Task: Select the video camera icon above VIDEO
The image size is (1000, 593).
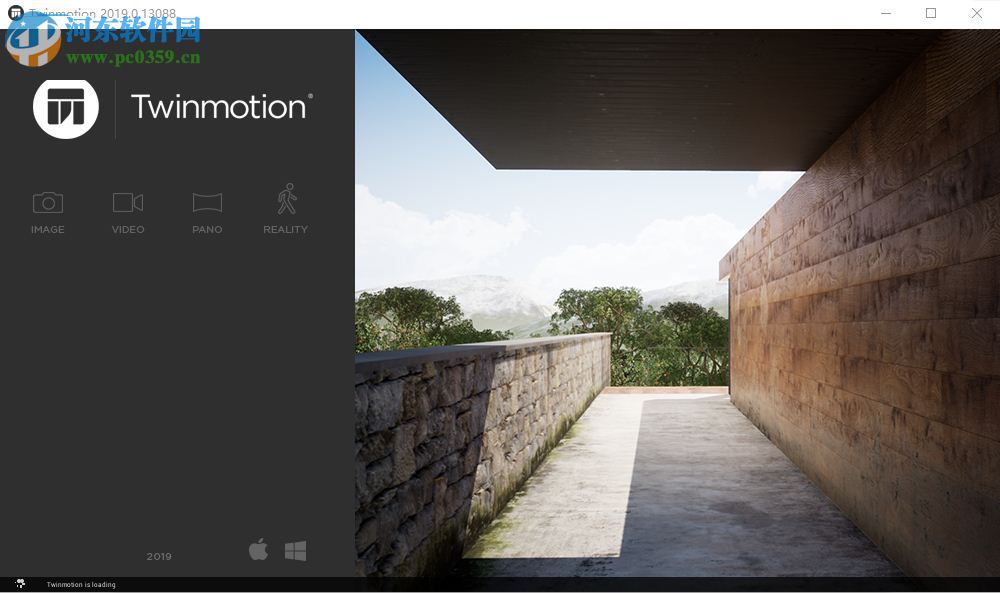Action: [128, 202]
